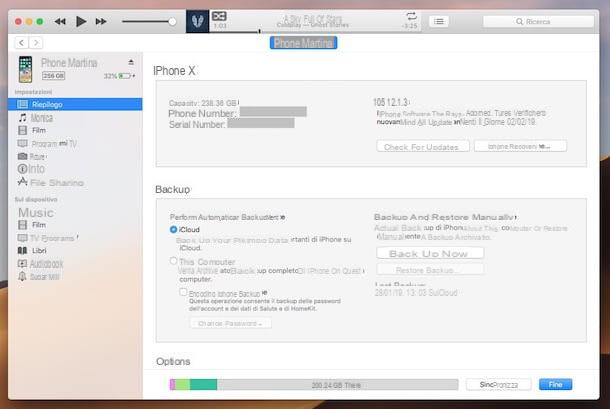Select the iCloud backup radio button
This screenshot has height=409, width=610.
pos(174,230)
